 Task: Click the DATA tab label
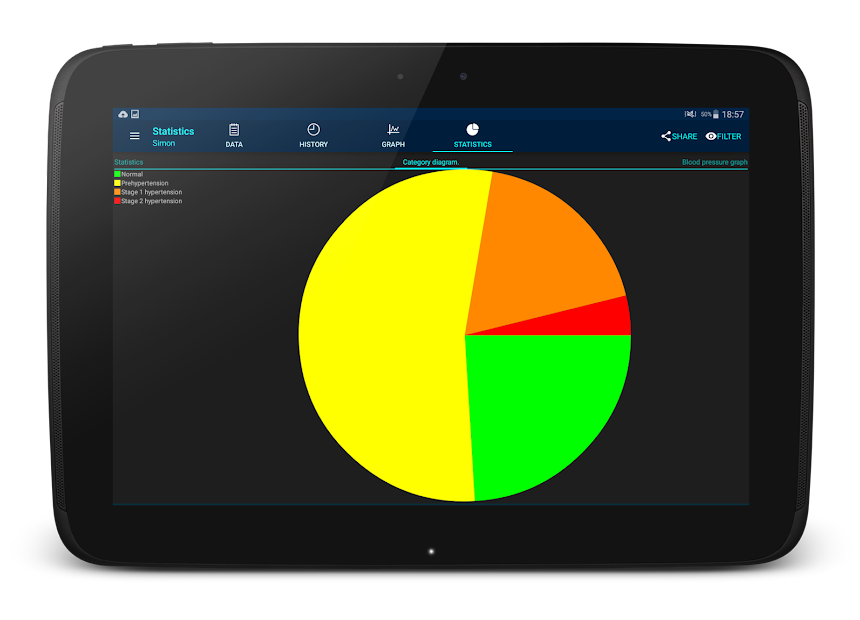(x=234, y=144)
